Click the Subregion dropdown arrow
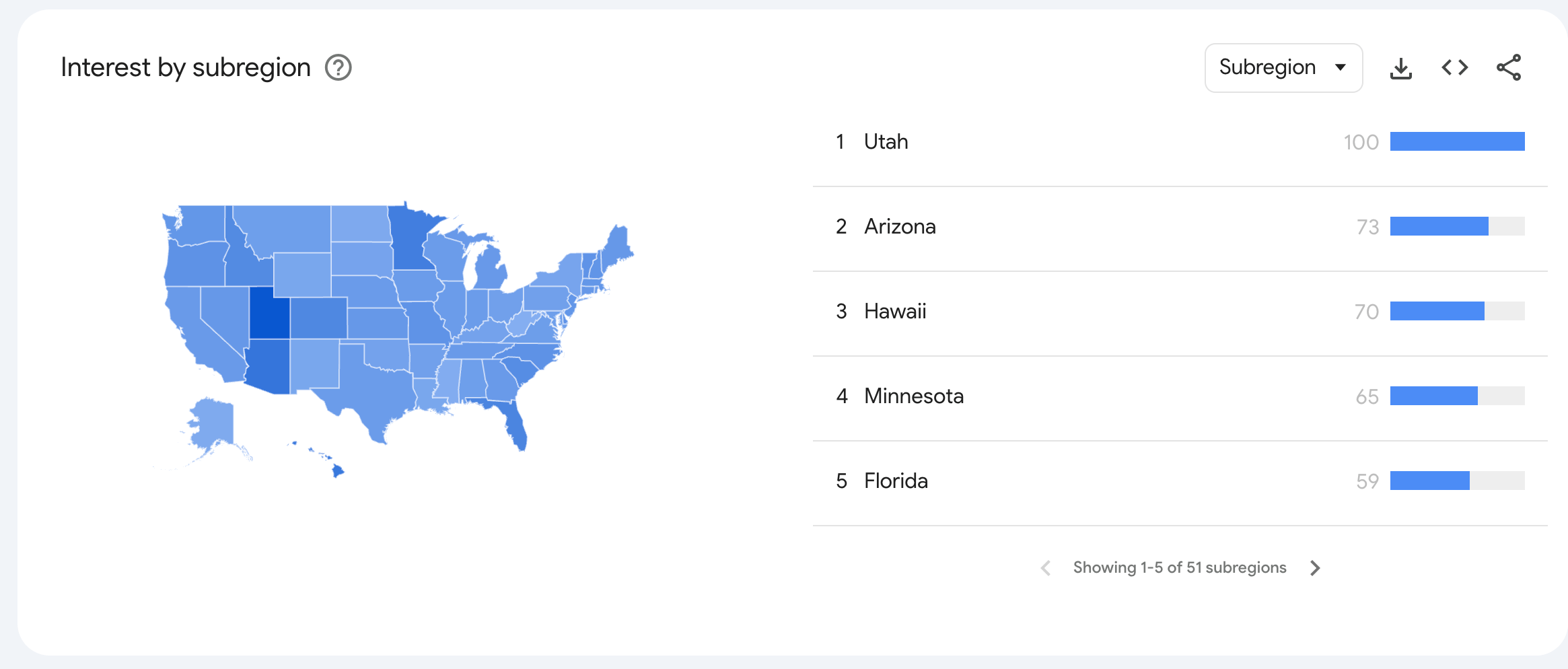The image size is (1568, 669). point(1341,67)
